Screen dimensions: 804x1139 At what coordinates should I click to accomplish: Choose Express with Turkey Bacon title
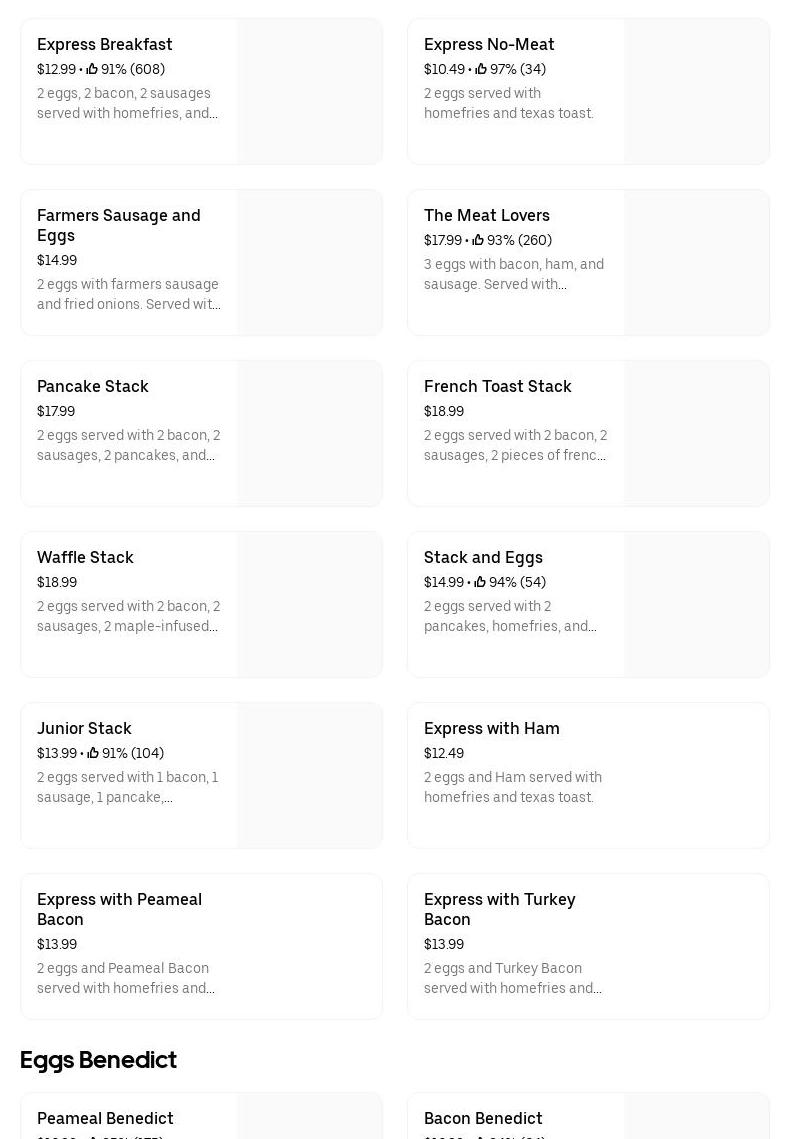click(499, 909)
